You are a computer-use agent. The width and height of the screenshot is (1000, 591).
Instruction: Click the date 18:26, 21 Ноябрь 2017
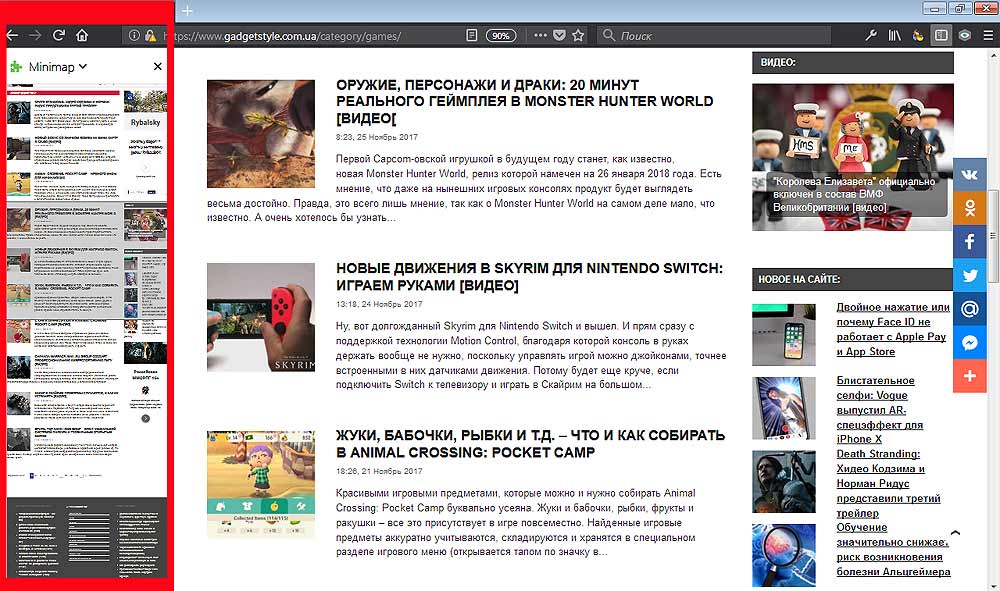coord(379,471)
